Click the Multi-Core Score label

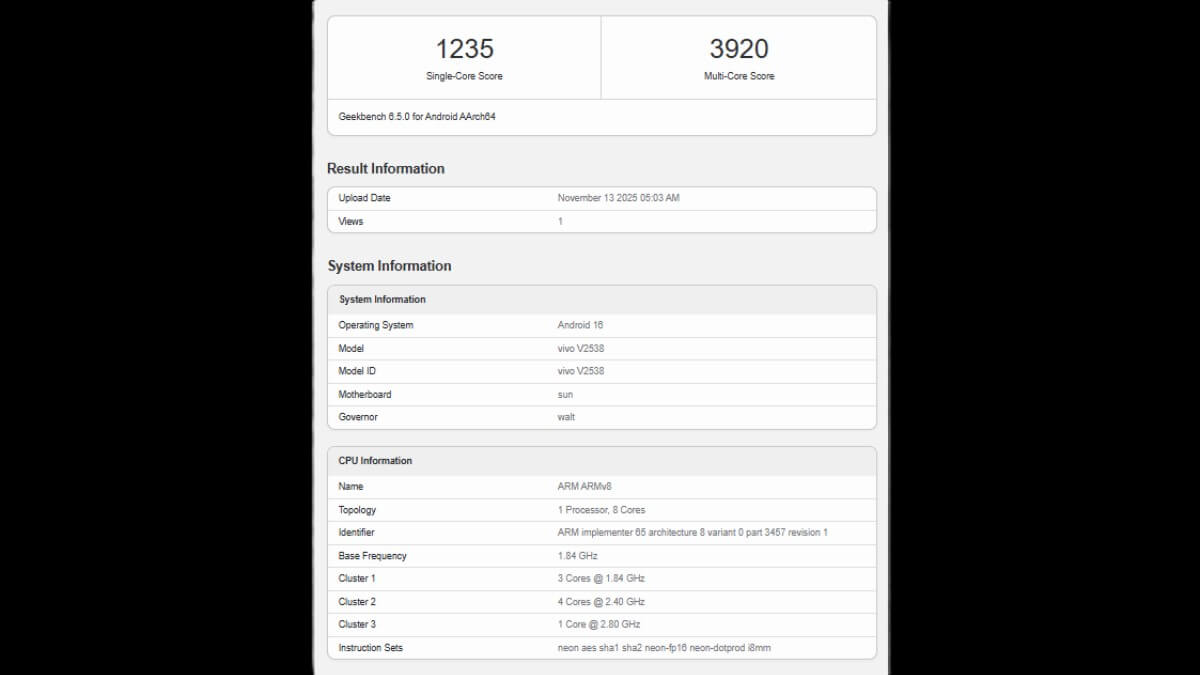point(738,76)
